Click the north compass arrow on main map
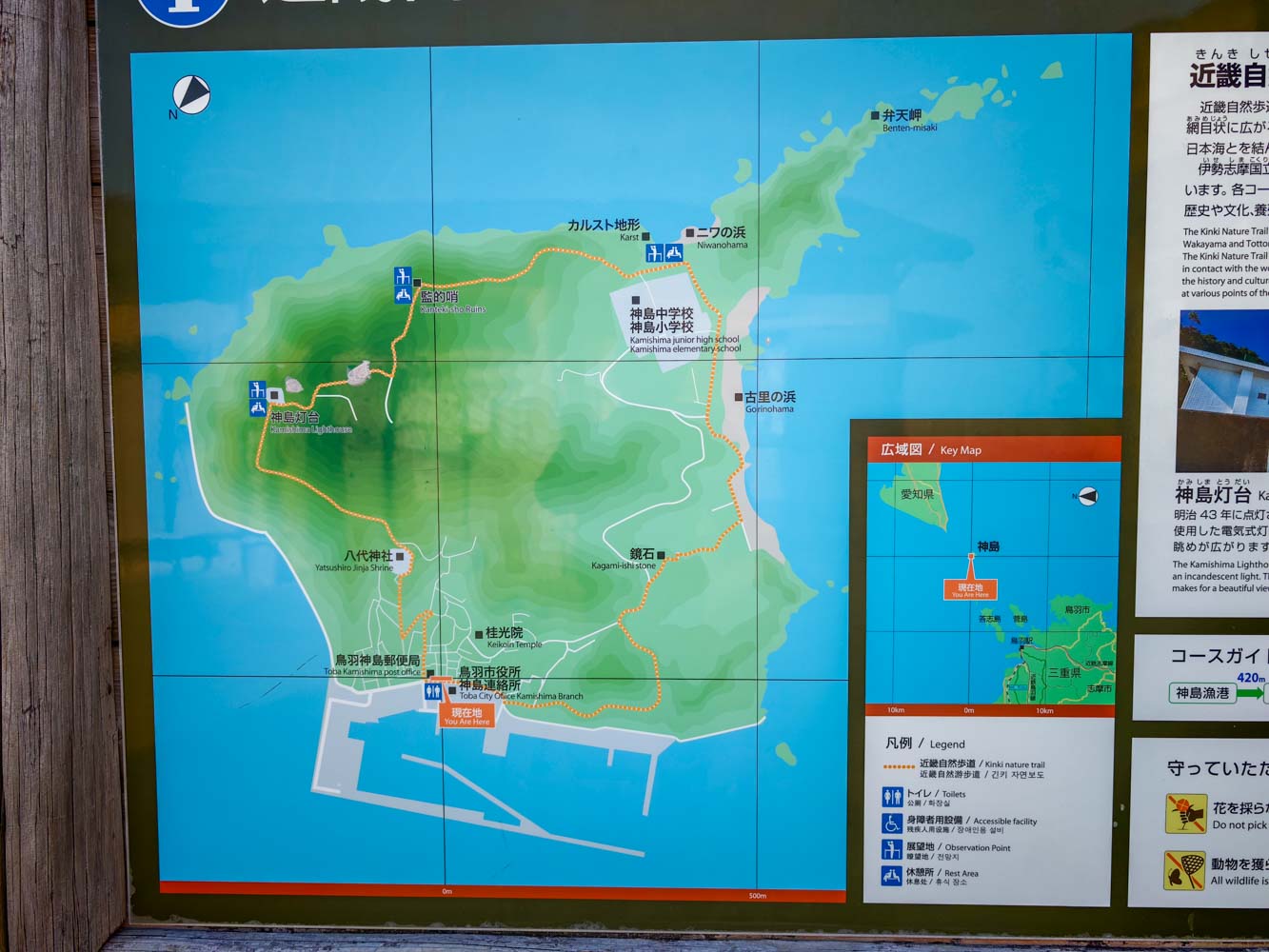Screen dimensions: 1269x952 191,95
